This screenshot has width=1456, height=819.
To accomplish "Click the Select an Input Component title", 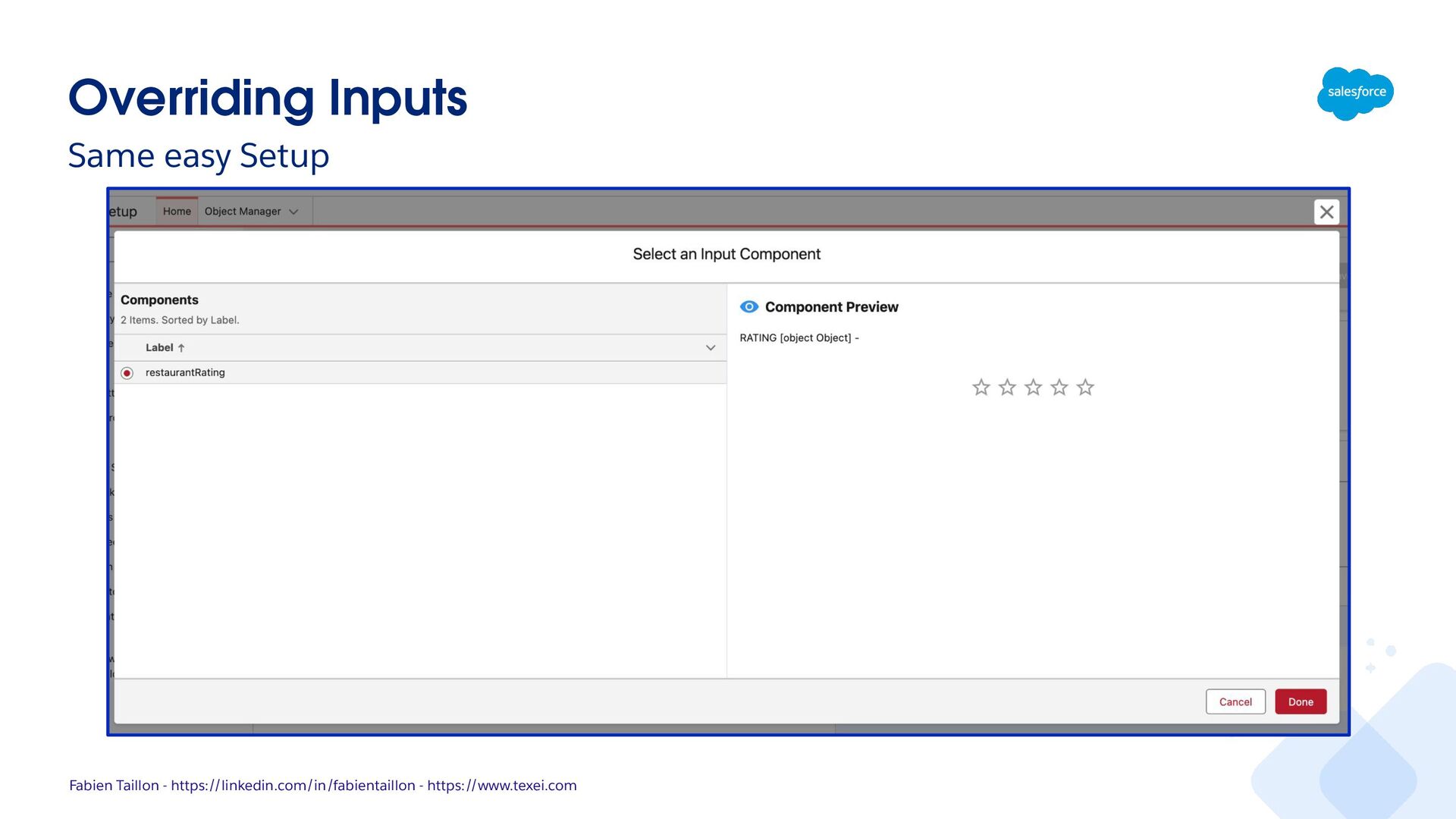I will coord(726,254).
